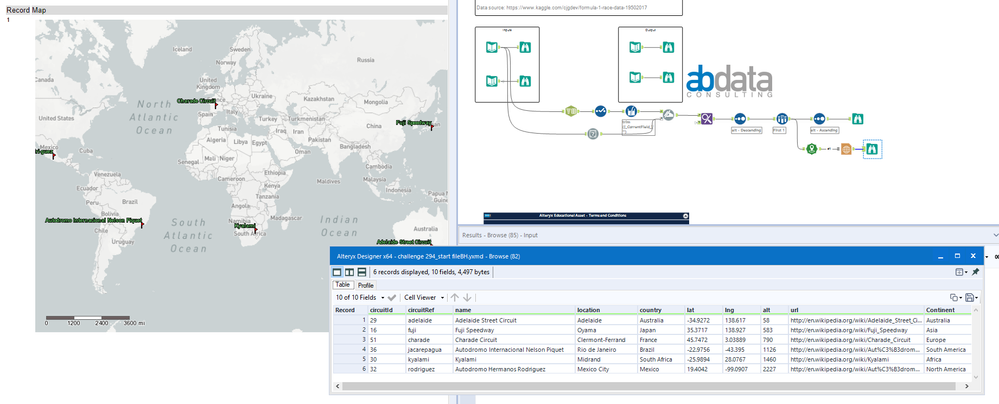Select the Fuji Speedway name cell
999x404 pixels.
tap(514, 330)
